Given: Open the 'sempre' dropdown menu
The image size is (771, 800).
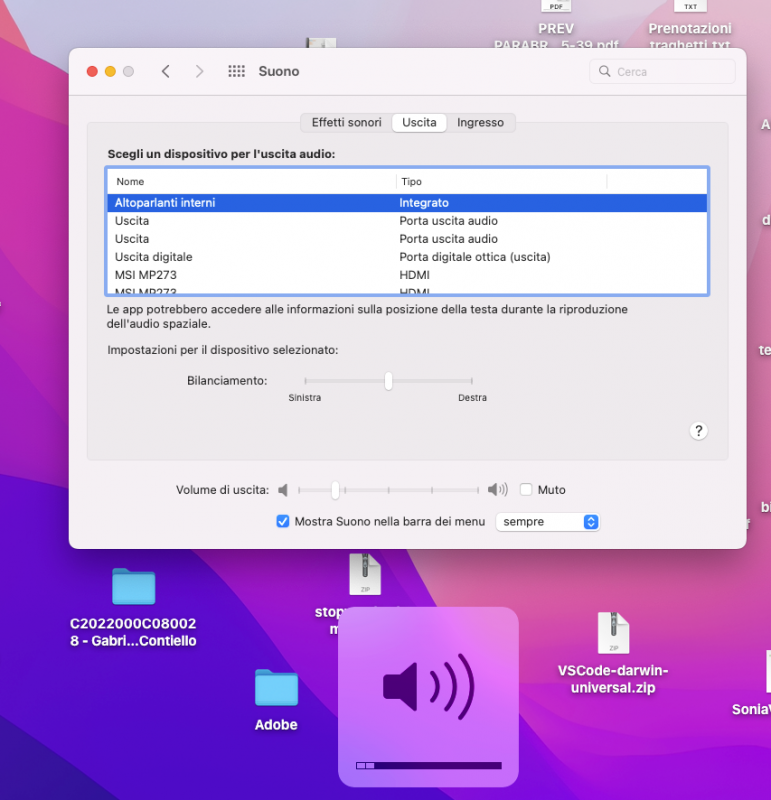Looking at the screenshot, I should click(x=548, y=522).
